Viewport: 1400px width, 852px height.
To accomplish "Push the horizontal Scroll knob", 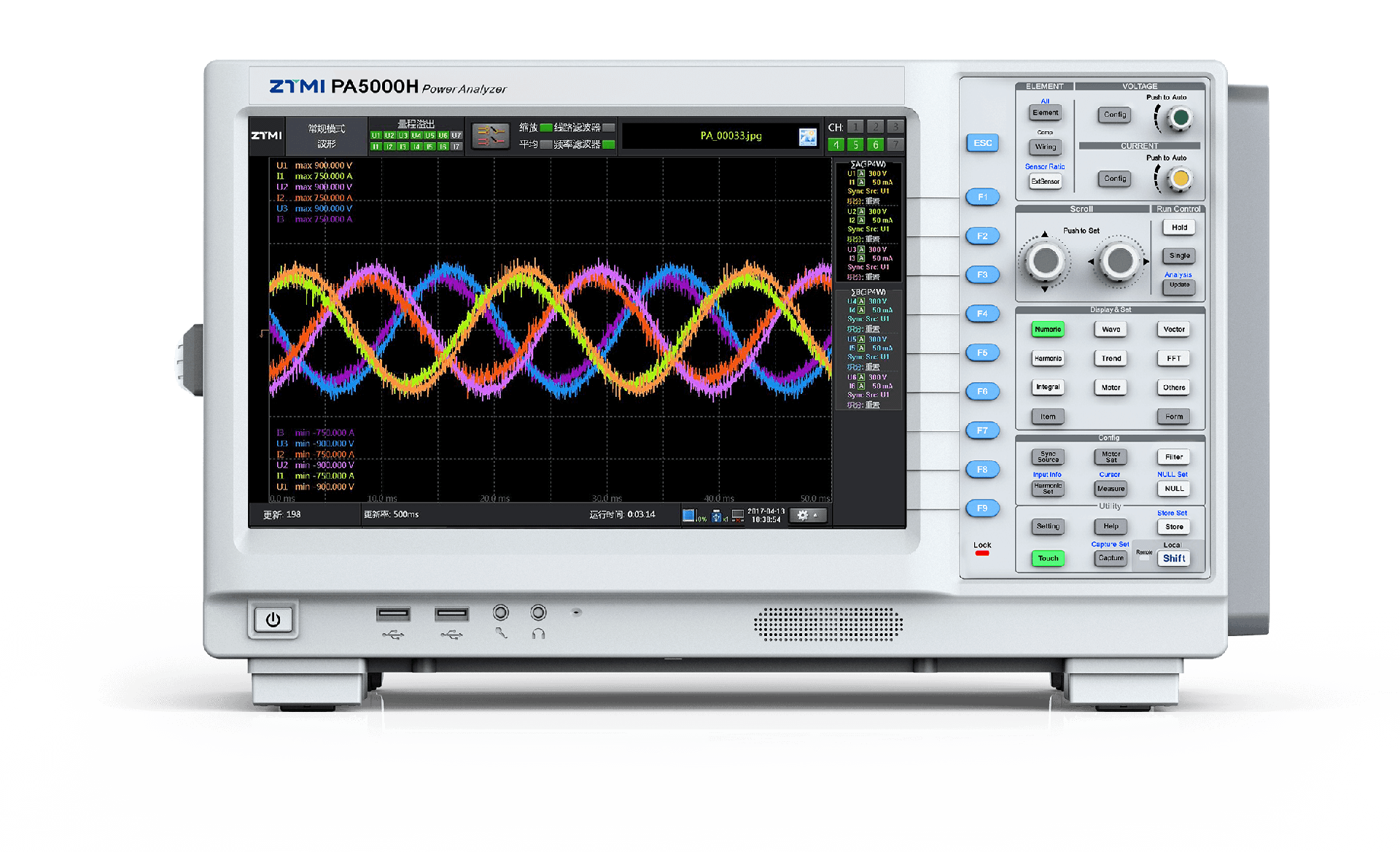I will [x=1119, y=260].
